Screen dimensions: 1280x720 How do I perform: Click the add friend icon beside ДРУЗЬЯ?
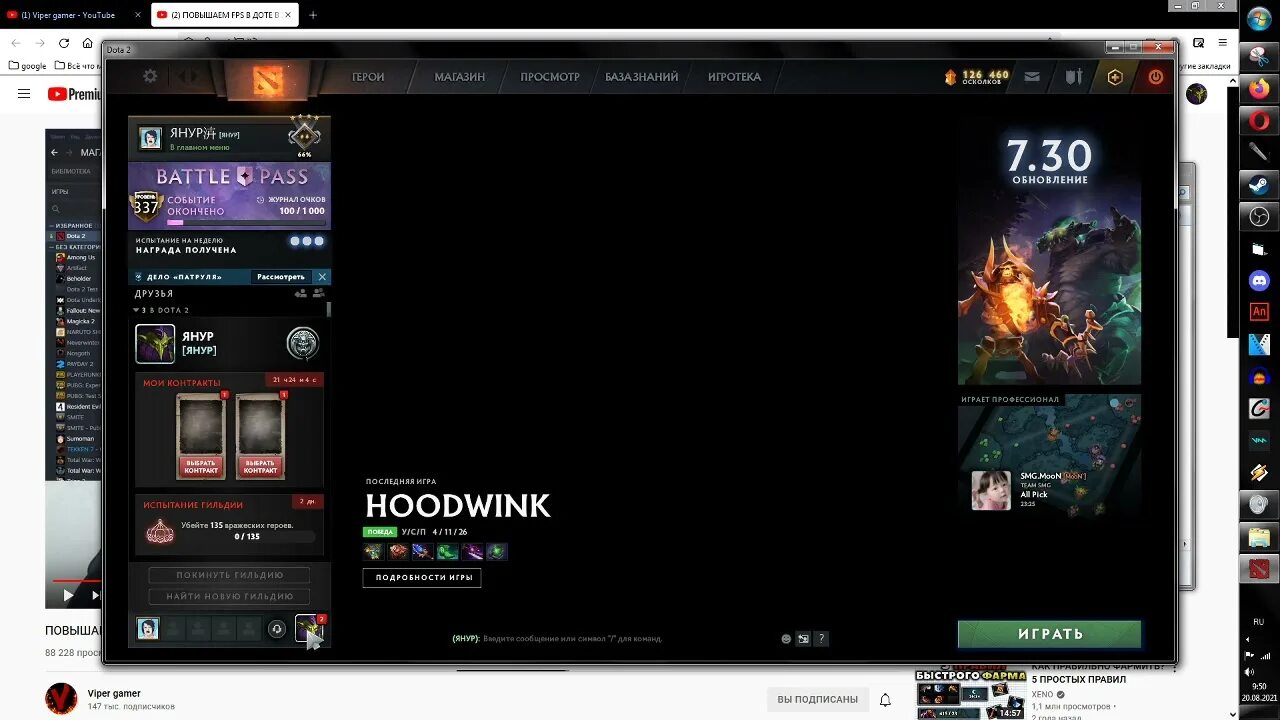pos(300,294)
